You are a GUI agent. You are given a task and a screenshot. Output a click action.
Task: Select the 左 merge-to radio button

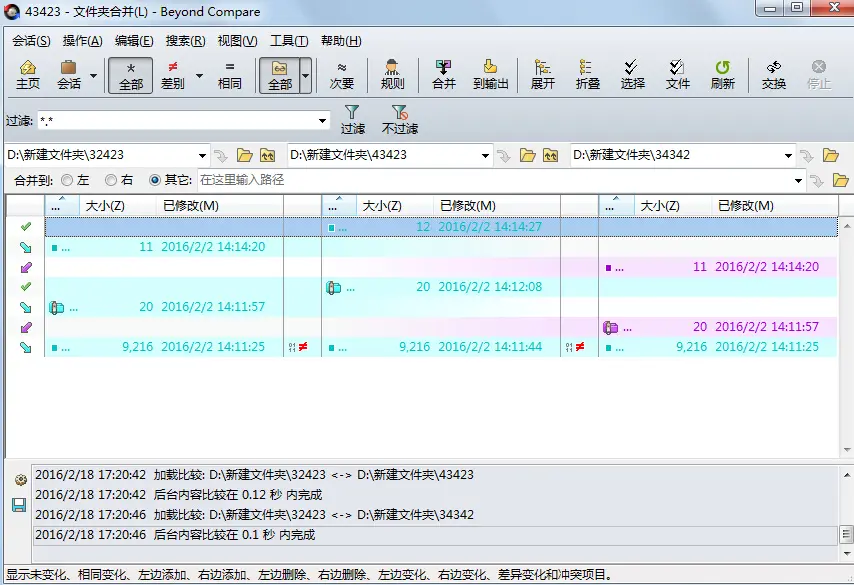(x=67, y=180)
